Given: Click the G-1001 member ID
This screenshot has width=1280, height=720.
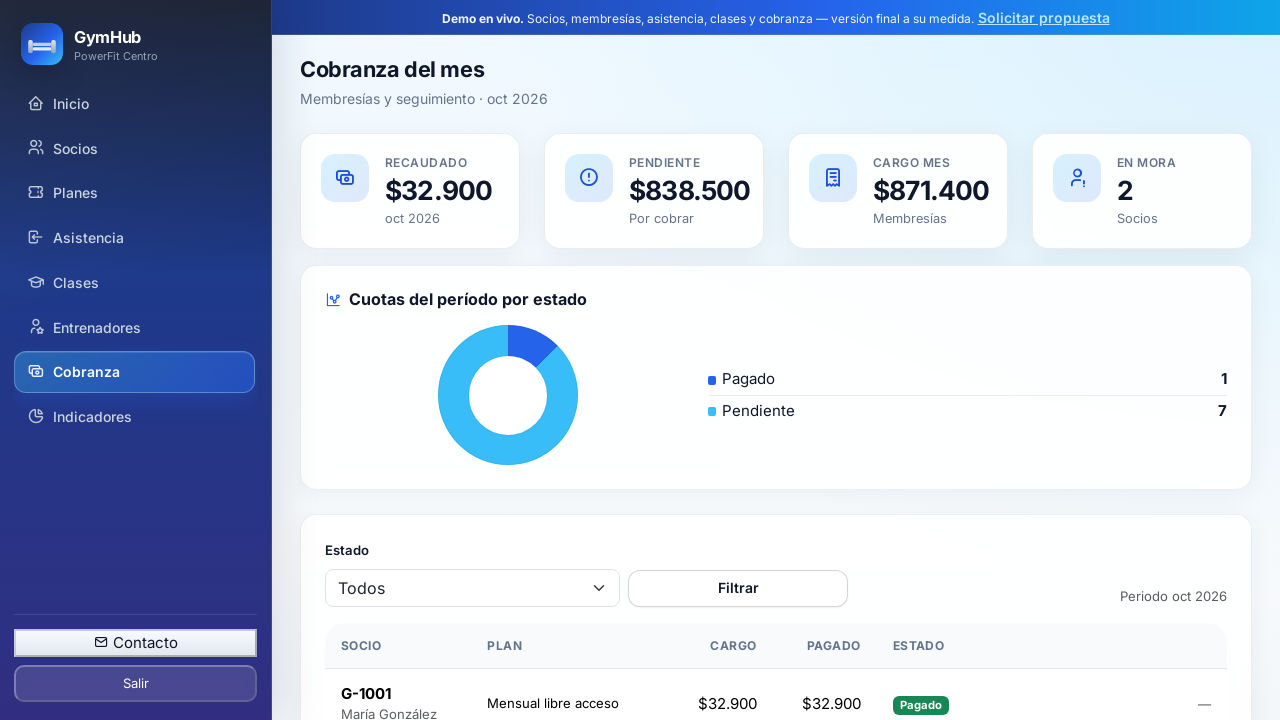Looking at the screenshot, I should coord(366,694).
